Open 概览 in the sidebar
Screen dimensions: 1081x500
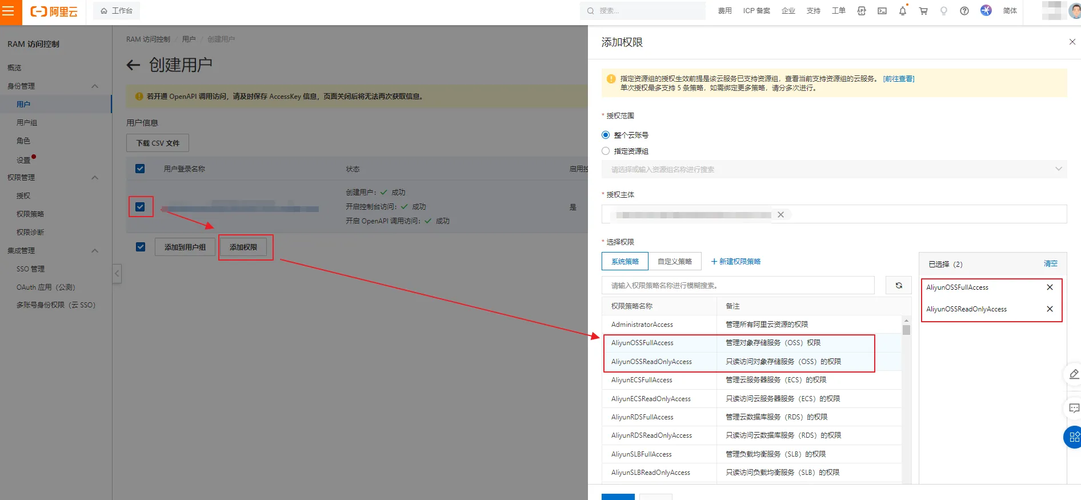pyautogui.click(x=14, y=68)
